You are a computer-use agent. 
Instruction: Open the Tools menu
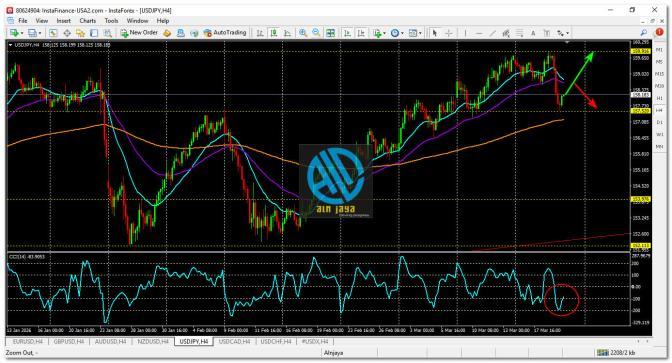(111, 21)
